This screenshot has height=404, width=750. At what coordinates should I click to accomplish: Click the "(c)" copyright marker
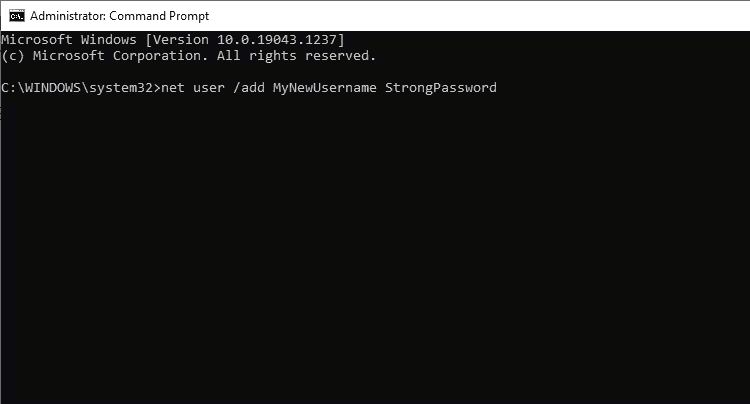click(x=12, y=55)
